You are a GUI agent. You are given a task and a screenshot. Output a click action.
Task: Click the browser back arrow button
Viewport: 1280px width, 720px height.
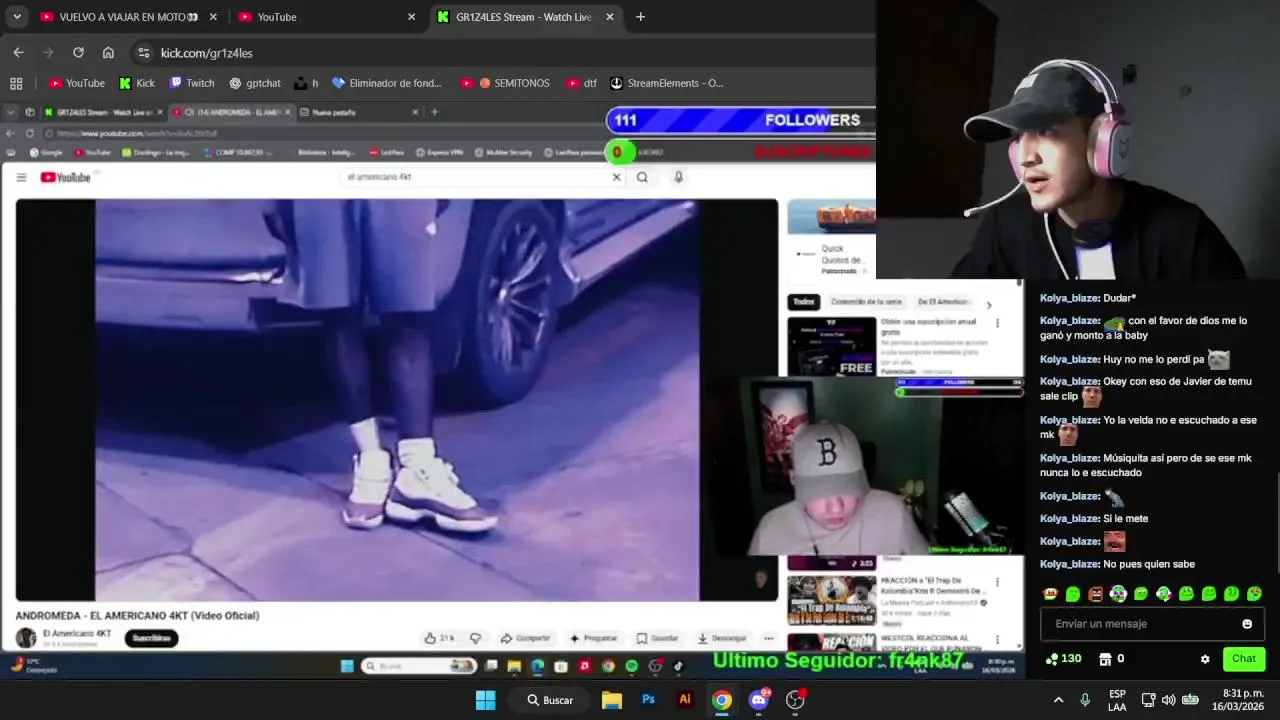(18, 53)
